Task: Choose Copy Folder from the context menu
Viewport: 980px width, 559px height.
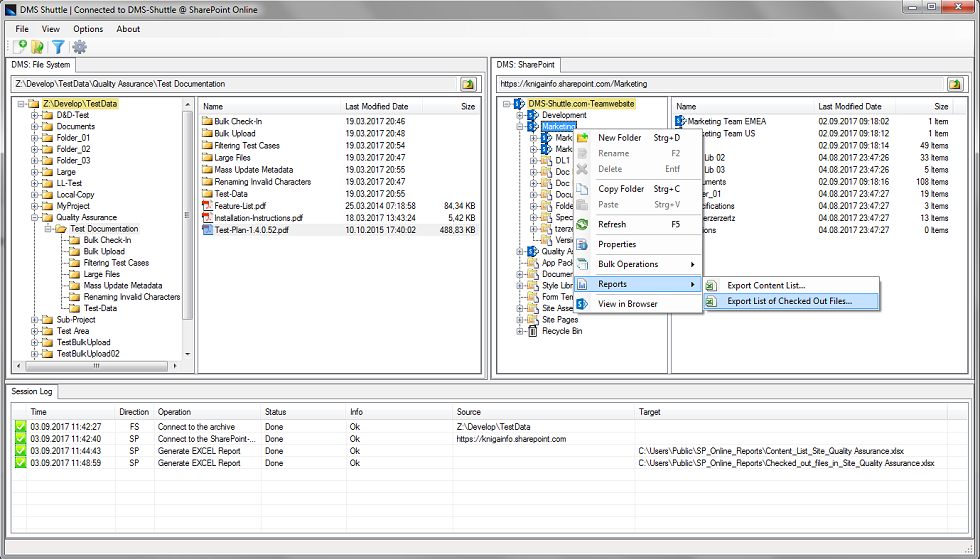Action: click(x=636, y=189)
